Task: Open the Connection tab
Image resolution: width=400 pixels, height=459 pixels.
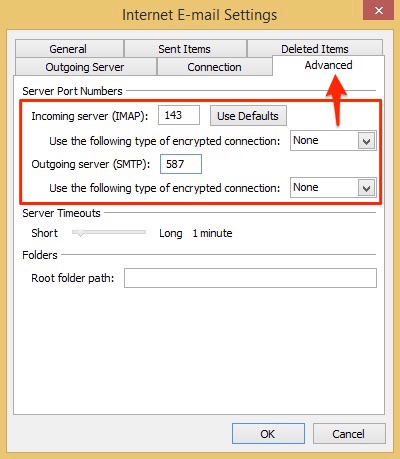Action: [214, 67]
